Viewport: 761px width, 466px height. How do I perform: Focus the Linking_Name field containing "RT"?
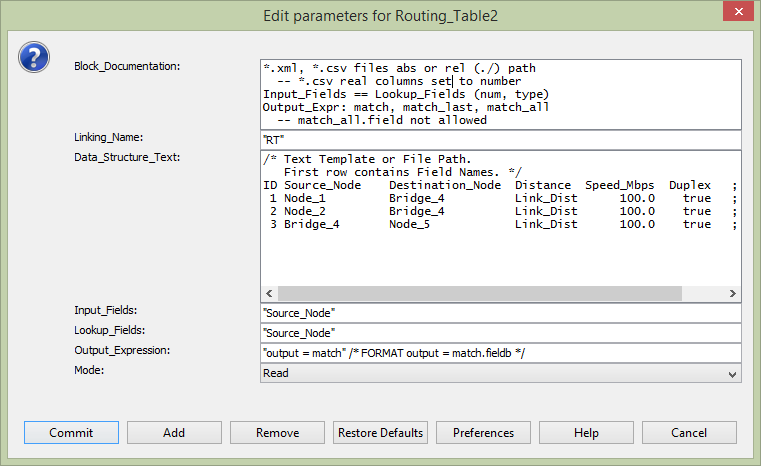(x=500, y=140)
